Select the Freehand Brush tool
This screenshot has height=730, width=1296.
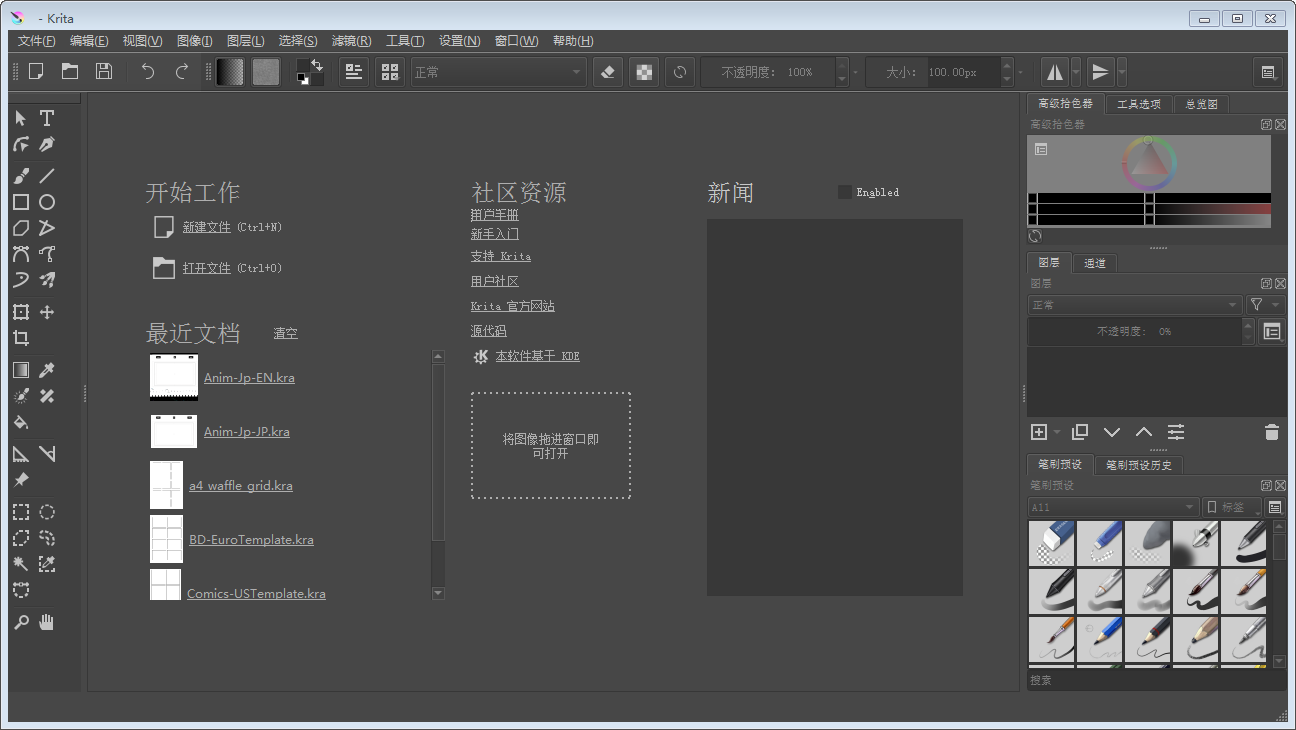21,175
